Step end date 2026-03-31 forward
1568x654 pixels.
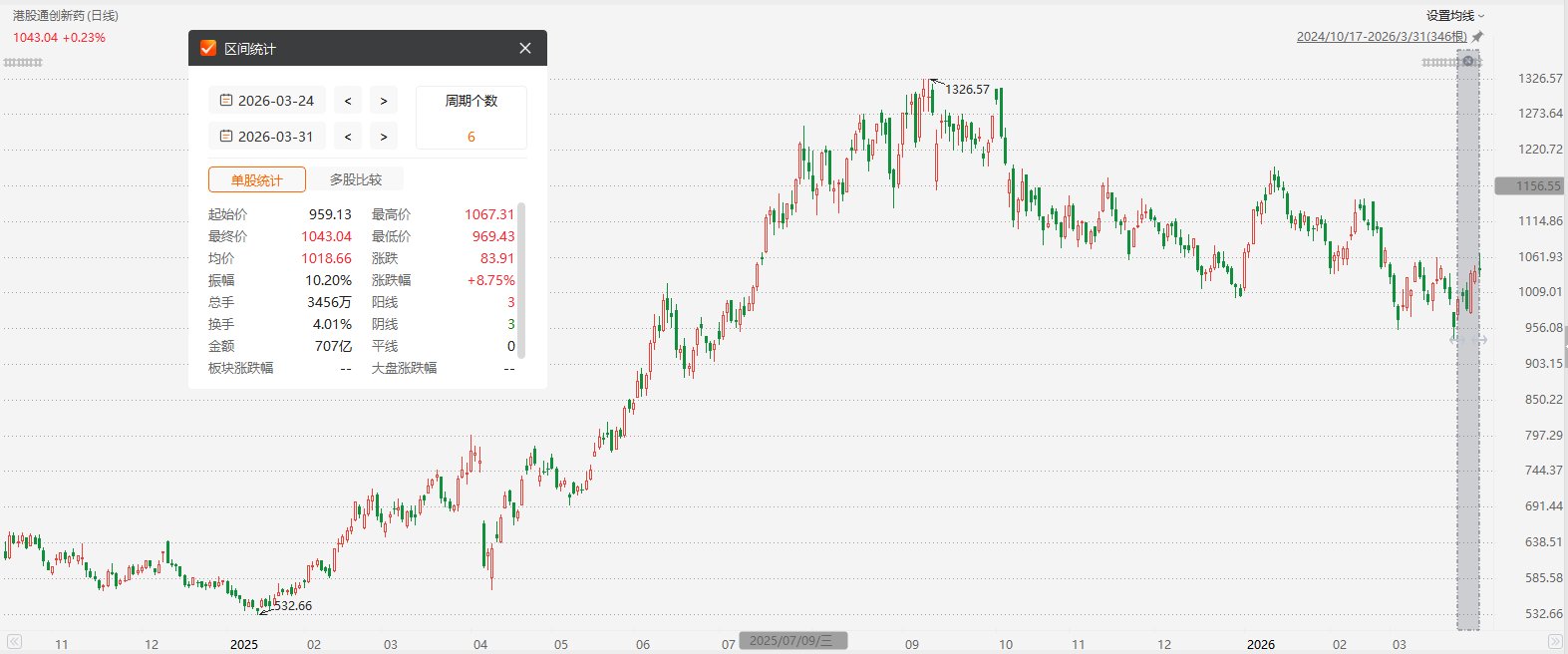coord(384,137)
